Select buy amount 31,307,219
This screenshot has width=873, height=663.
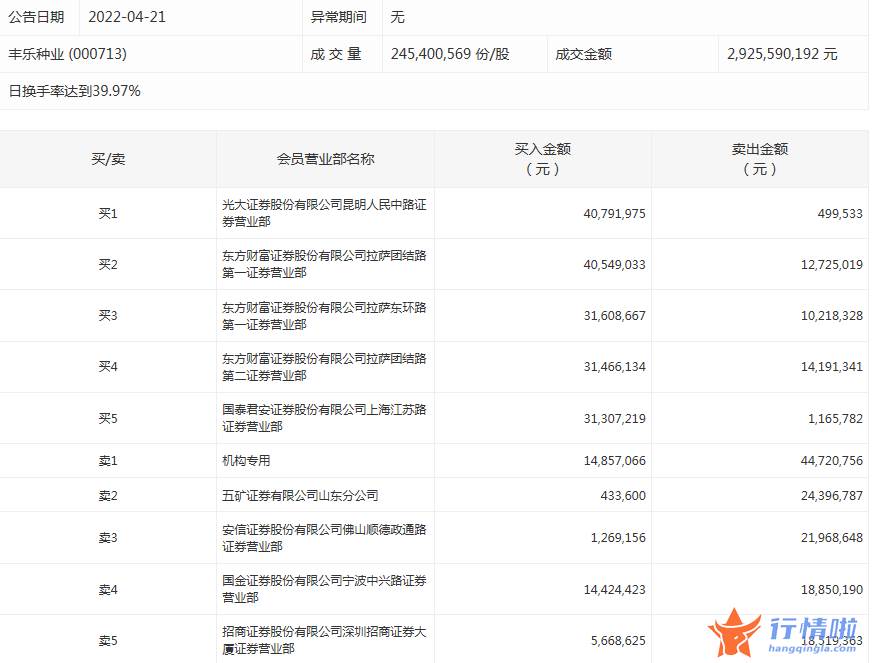(615, 419)
